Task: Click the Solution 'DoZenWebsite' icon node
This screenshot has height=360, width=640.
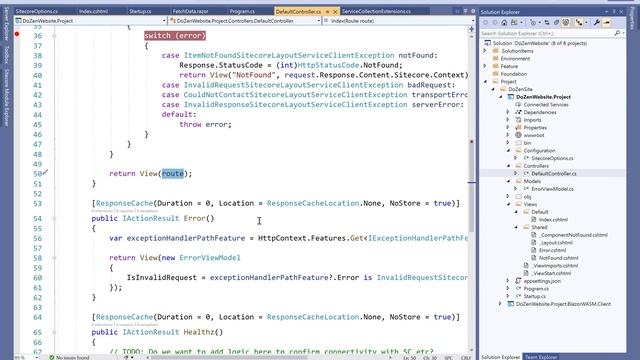Action: (x=487, y=43)
